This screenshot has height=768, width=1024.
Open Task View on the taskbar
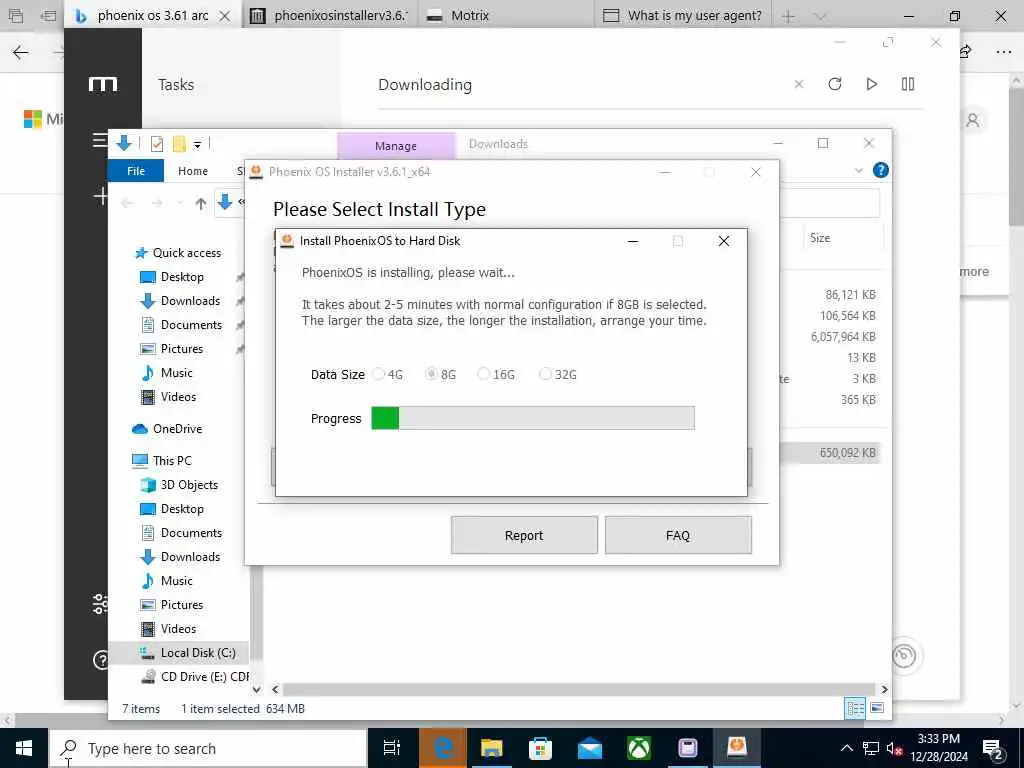click(391, 748)
